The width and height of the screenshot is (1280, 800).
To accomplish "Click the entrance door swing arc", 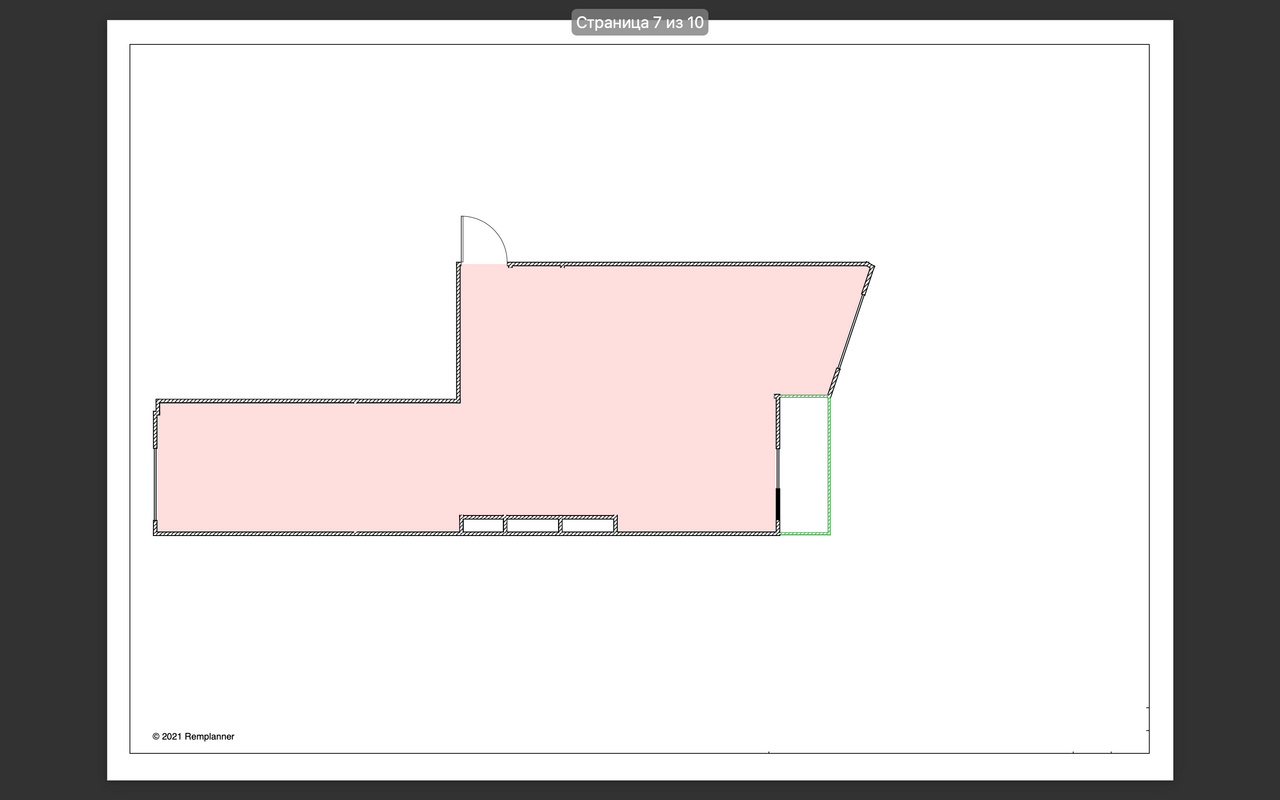I will 484,240.
